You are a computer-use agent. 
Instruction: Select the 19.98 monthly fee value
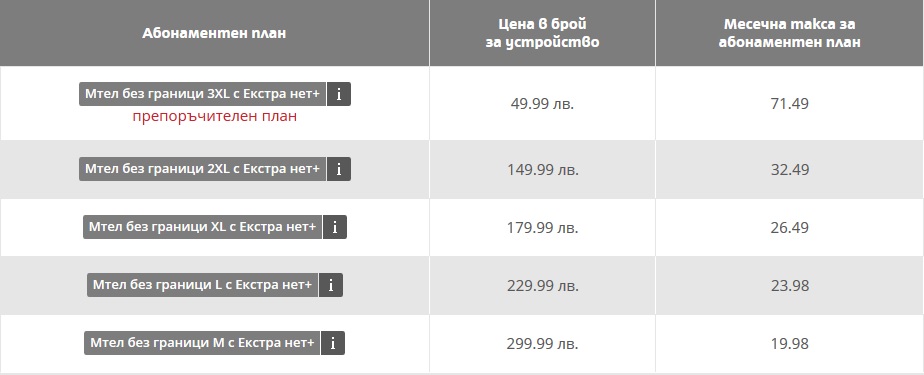tap(790, 344)
